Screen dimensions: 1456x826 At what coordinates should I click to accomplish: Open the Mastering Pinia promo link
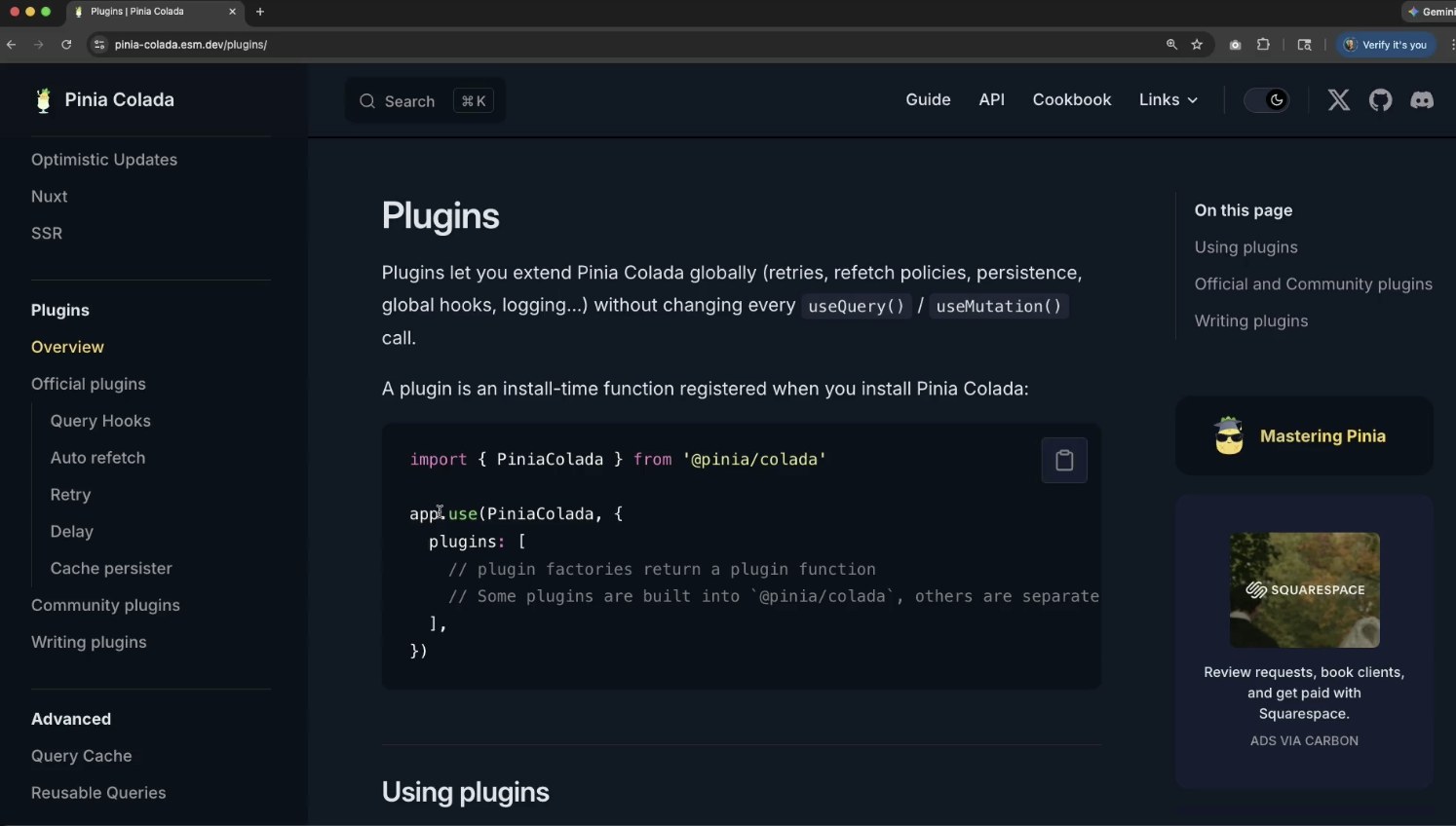point(1304,436)
